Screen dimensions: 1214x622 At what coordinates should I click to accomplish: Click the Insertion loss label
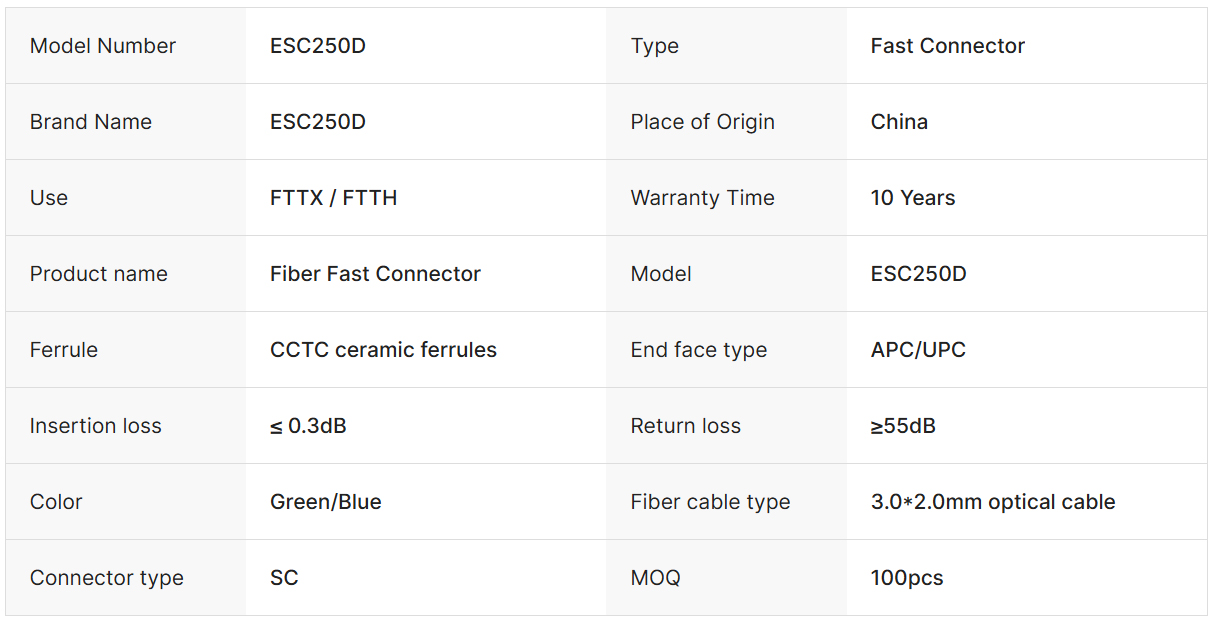point(95,426)
